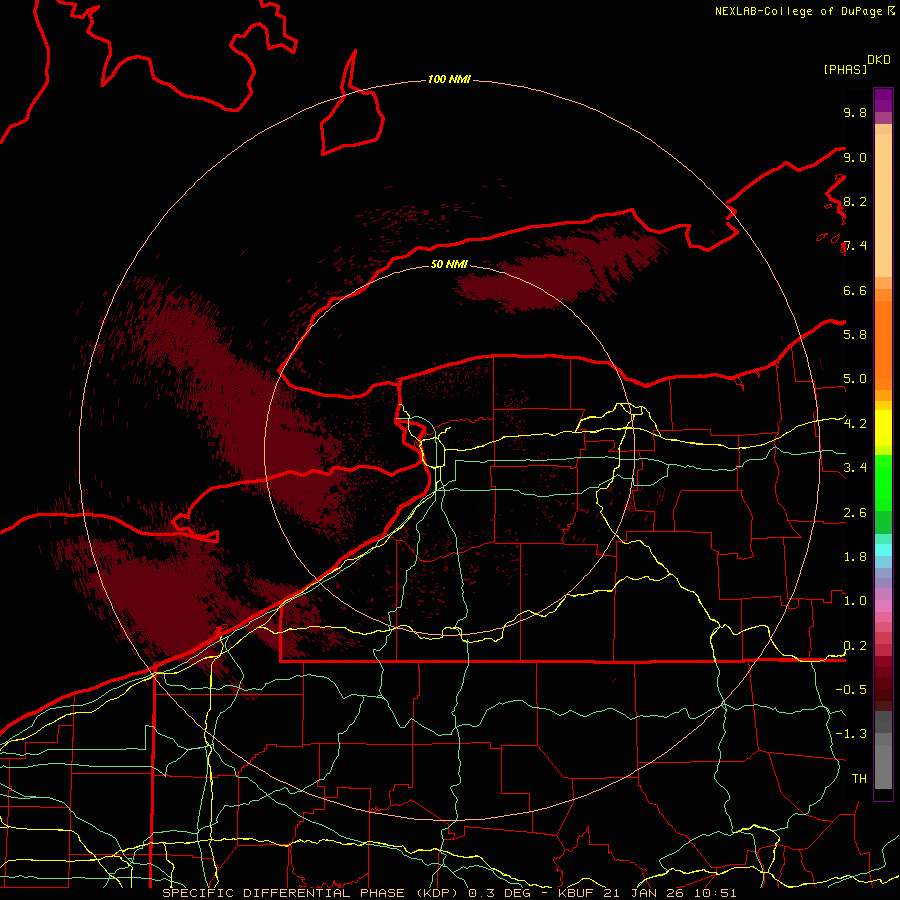Screen dimensions: 900x900
Task: Click the 0.2 scale label
Action: 855,646
